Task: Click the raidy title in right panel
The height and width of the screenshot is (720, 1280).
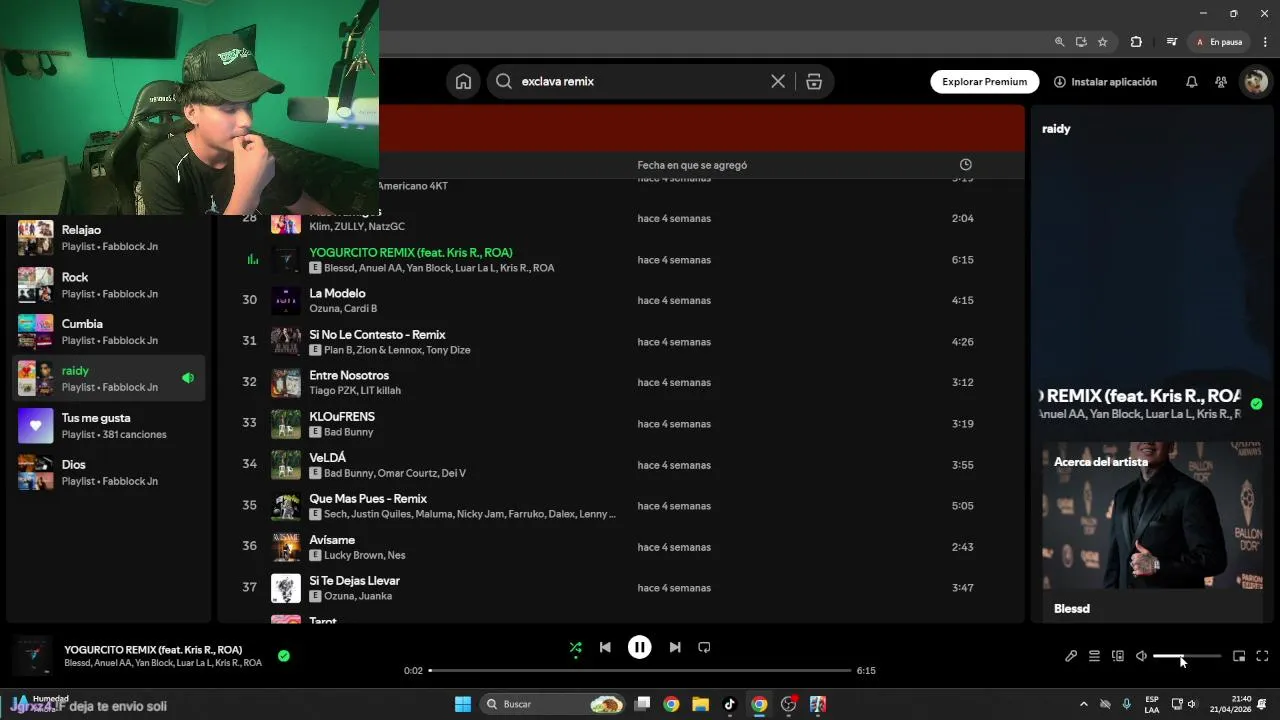Action: point(1056,129)
